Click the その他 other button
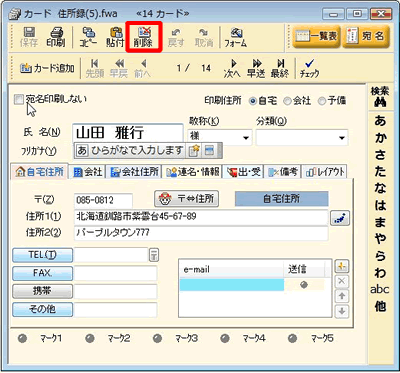The width and height of the screenshot is (400, 373). tap(42, 310)
